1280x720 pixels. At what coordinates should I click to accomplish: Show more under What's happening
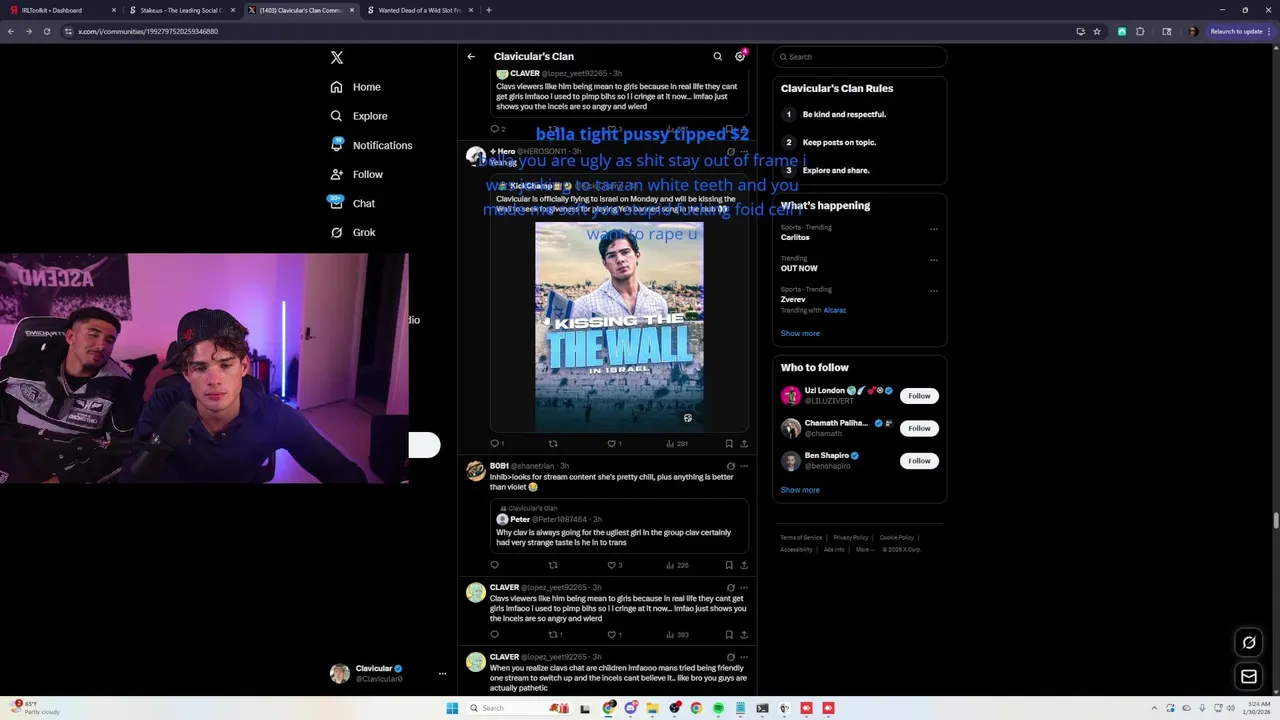coord(800,333)
